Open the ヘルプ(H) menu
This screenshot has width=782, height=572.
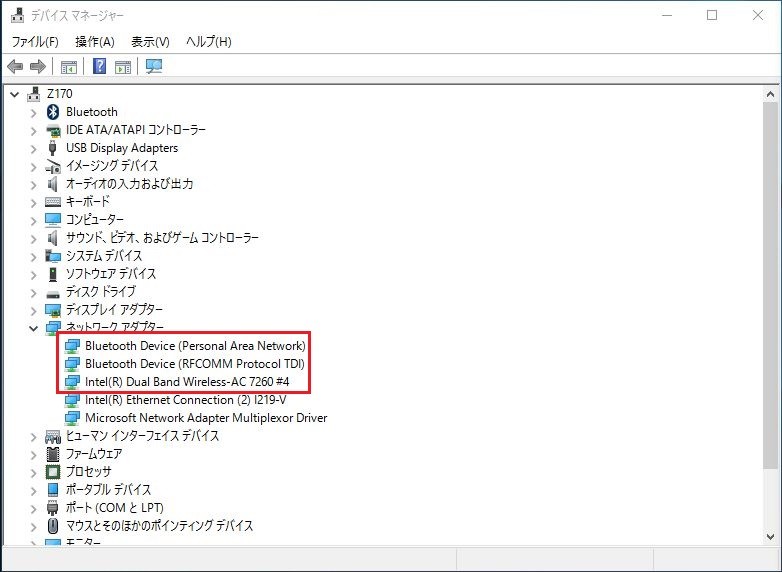click(x=208, y=41)
